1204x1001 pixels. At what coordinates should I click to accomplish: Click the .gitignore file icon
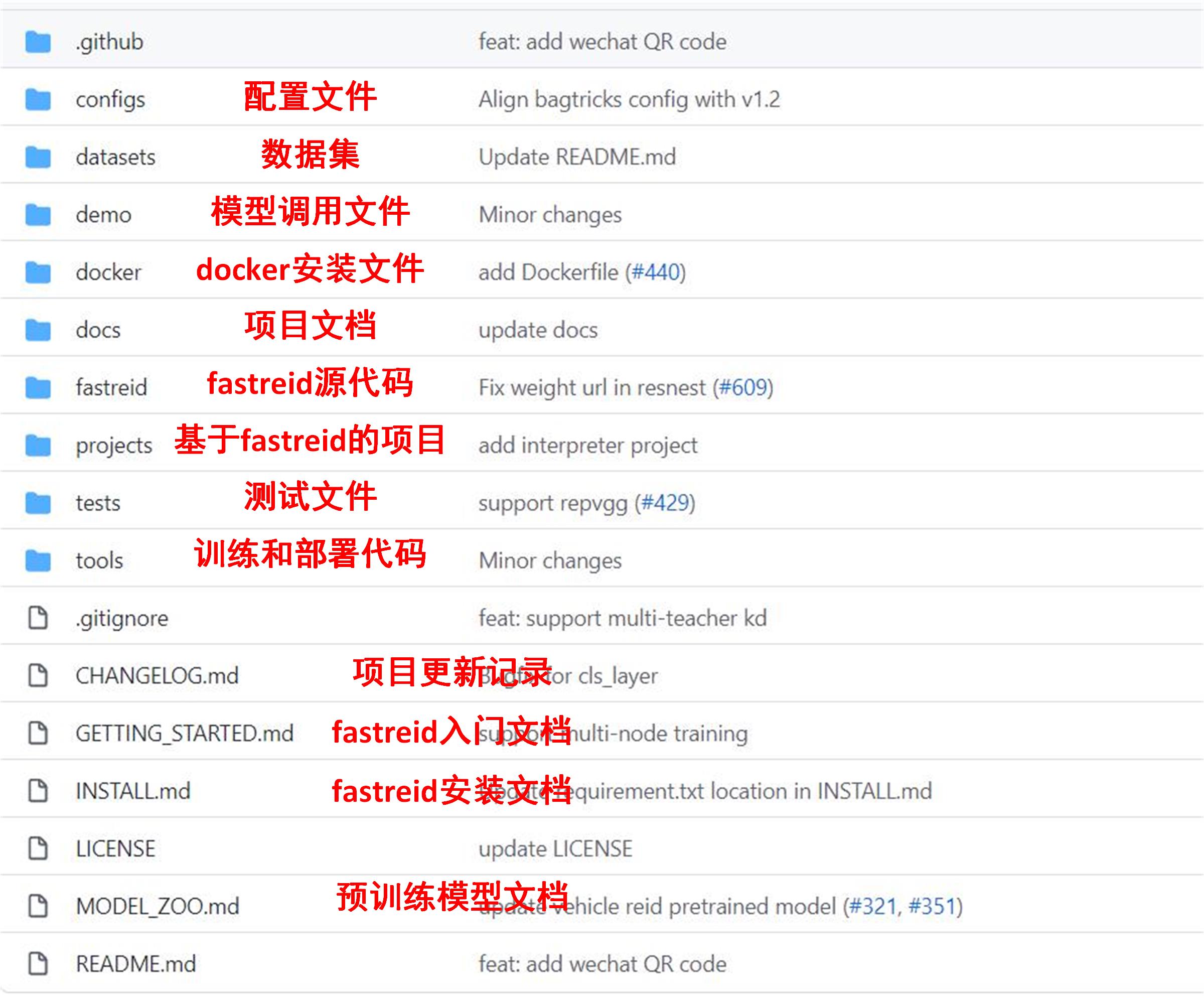pyautogui.click(x=38, y=618)
